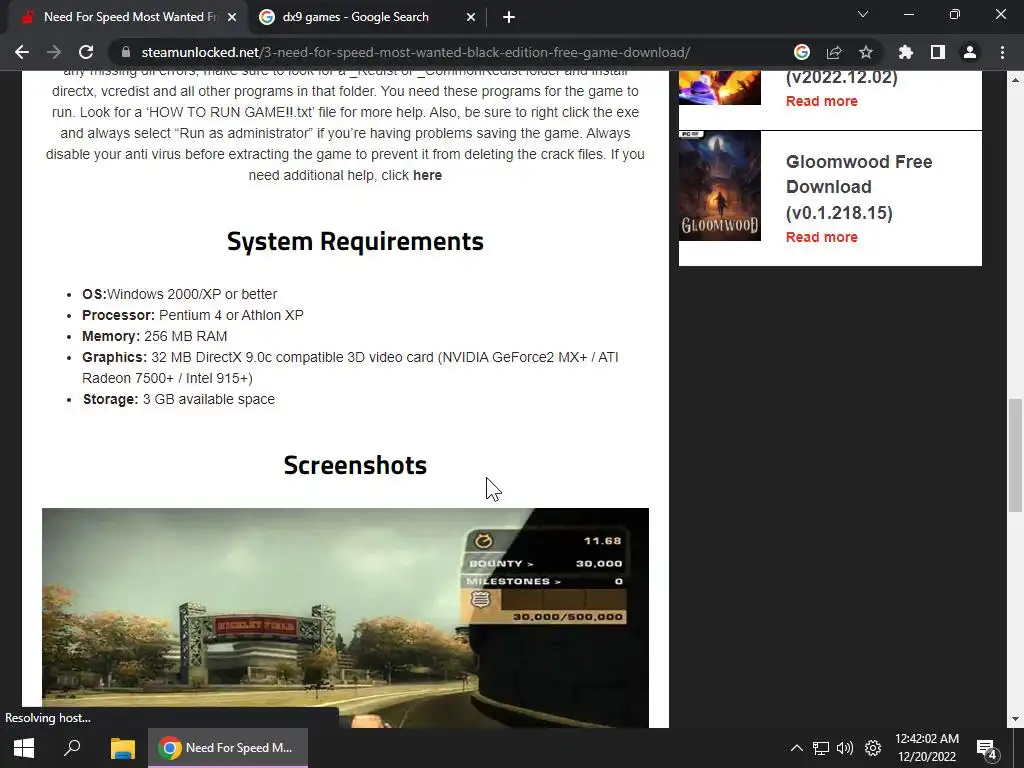Reload the current page

(x=86, y=52)
